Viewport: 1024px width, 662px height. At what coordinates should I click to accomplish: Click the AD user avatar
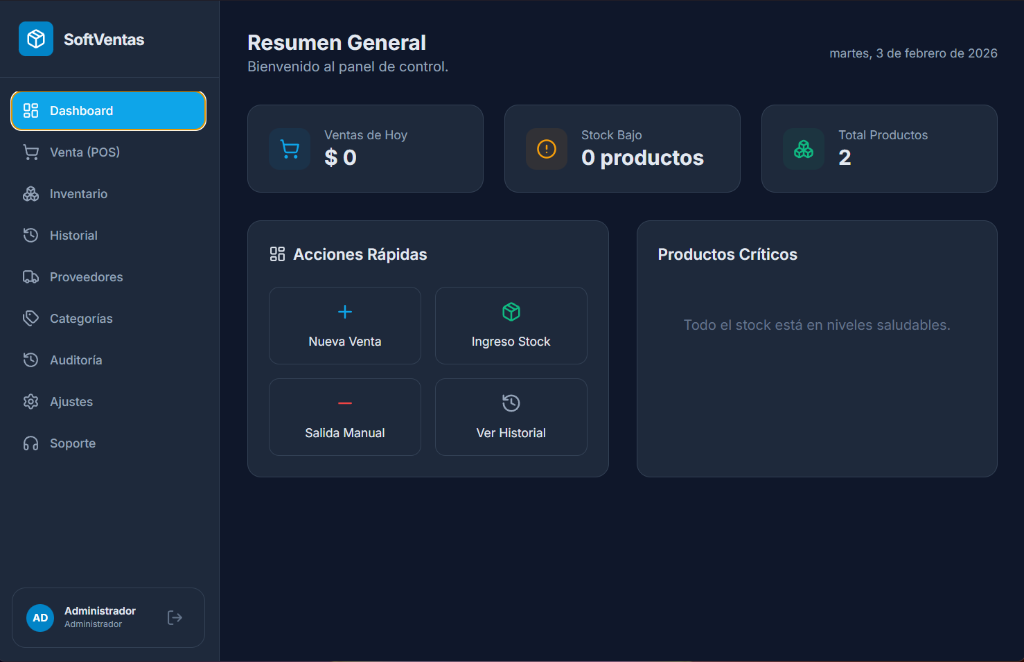click(40, 617)
